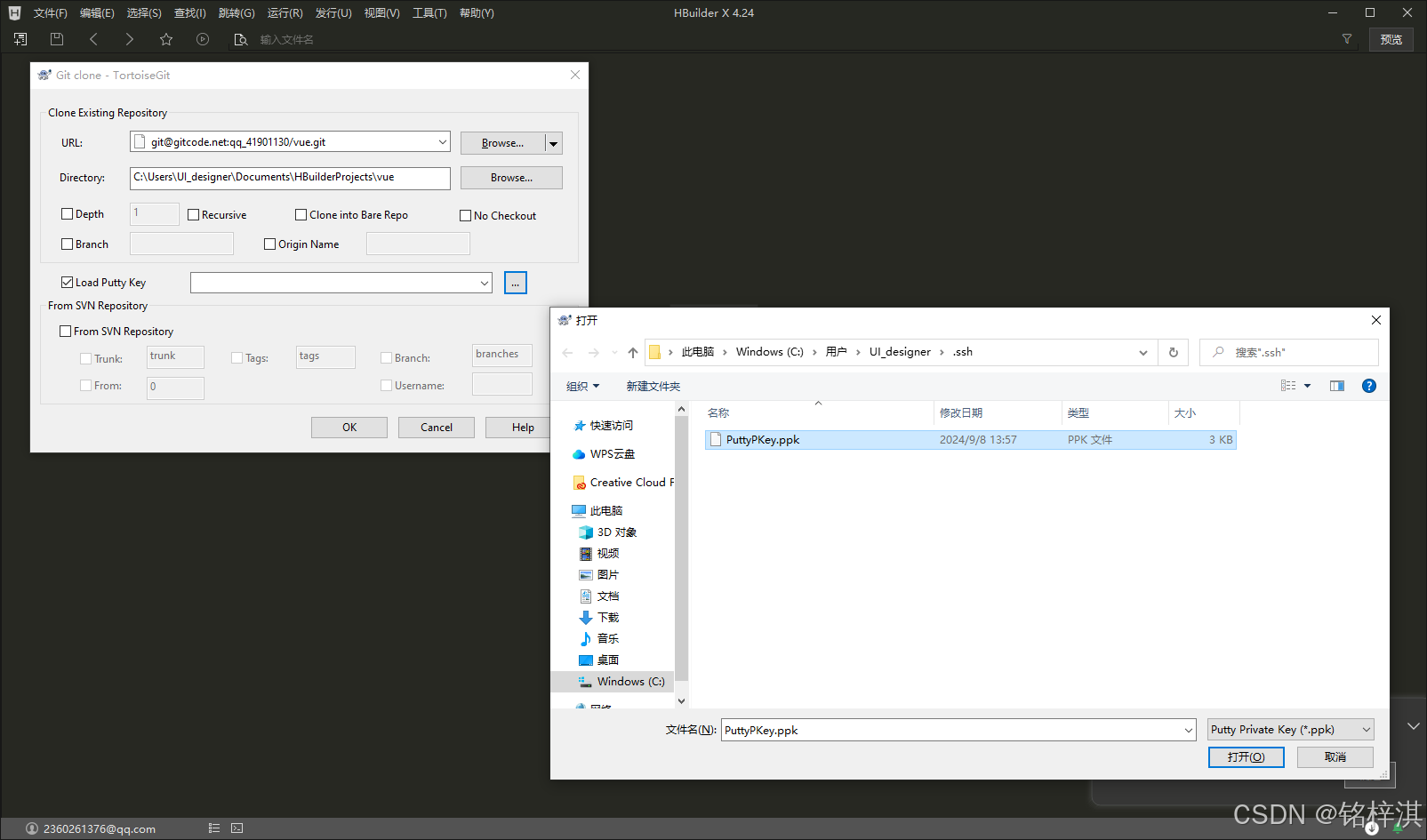Open the 选择(S) menu
Image resolution: width=1427 pixels, height=840 pixels.
coord(144,13)
